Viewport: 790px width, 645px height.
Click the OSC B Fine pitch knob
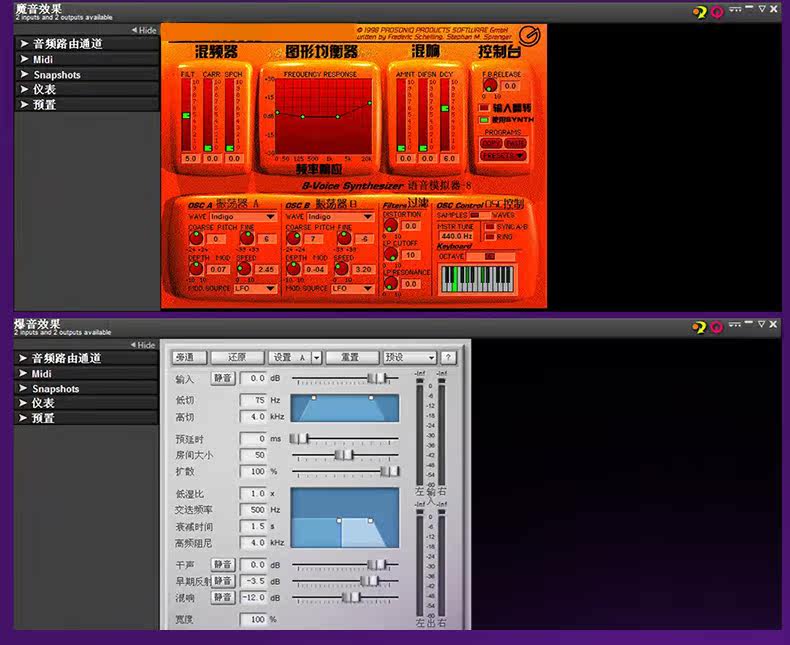(345, 237)
